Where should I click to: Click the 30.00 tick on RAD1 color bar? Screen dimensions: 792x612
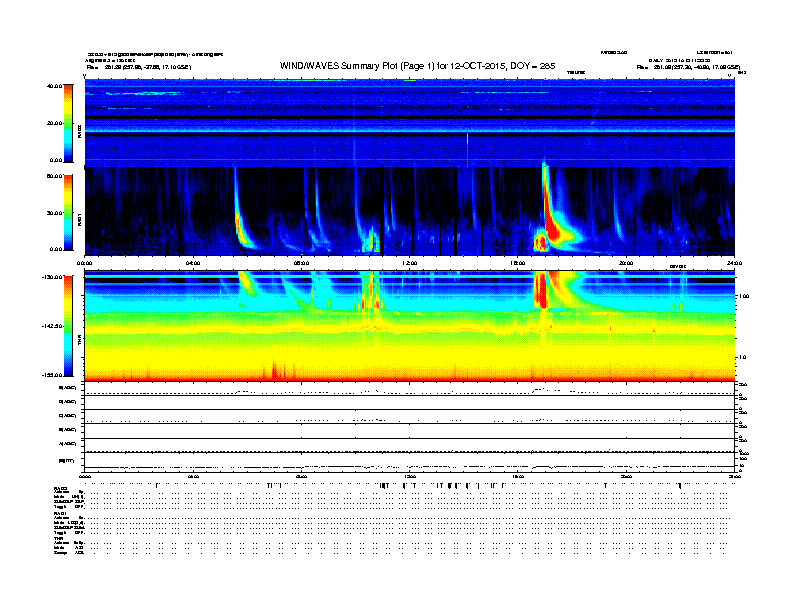pyautogui.click(x=54, y=213)
